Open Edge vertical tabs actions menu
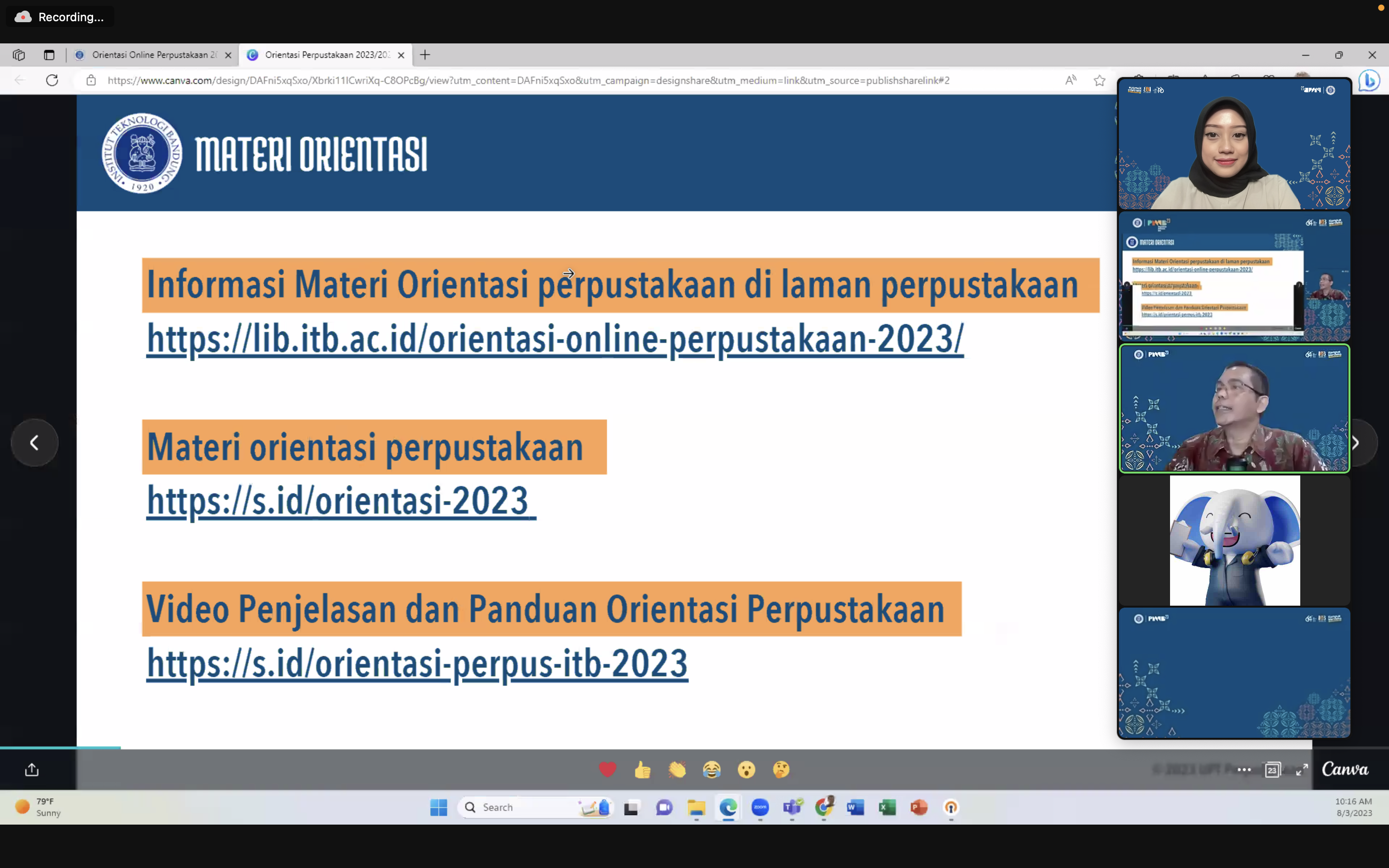The width and height of the screenshot is (1389, 868). pyautogui.click(x=49, y=55)
